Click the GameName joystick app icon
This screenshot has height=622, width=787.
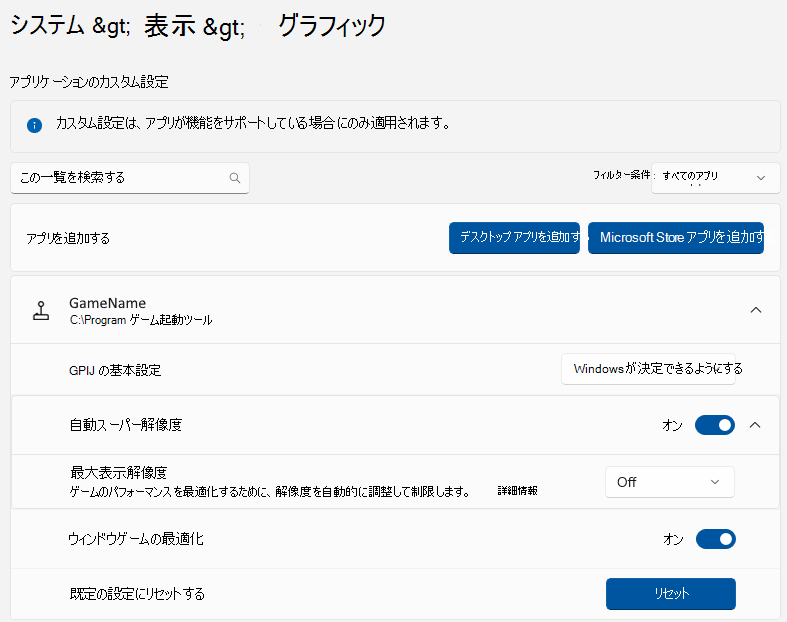point(41,311)
